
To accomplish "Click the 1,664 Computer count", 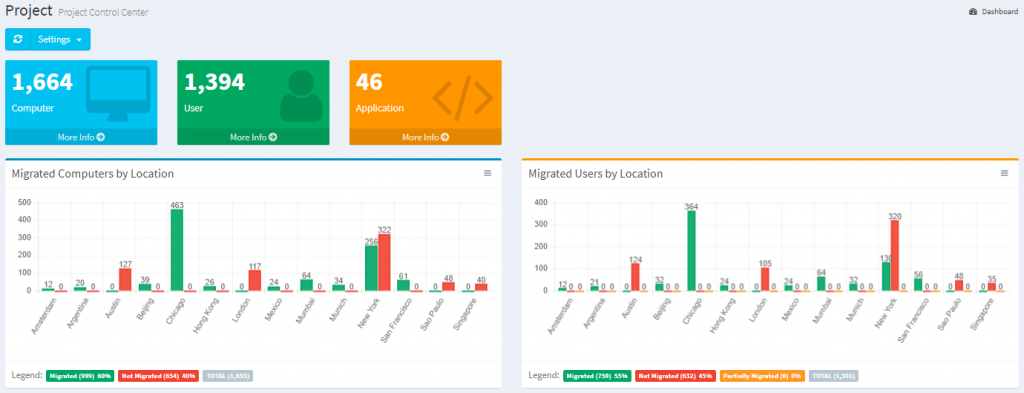I will point(42,82).
